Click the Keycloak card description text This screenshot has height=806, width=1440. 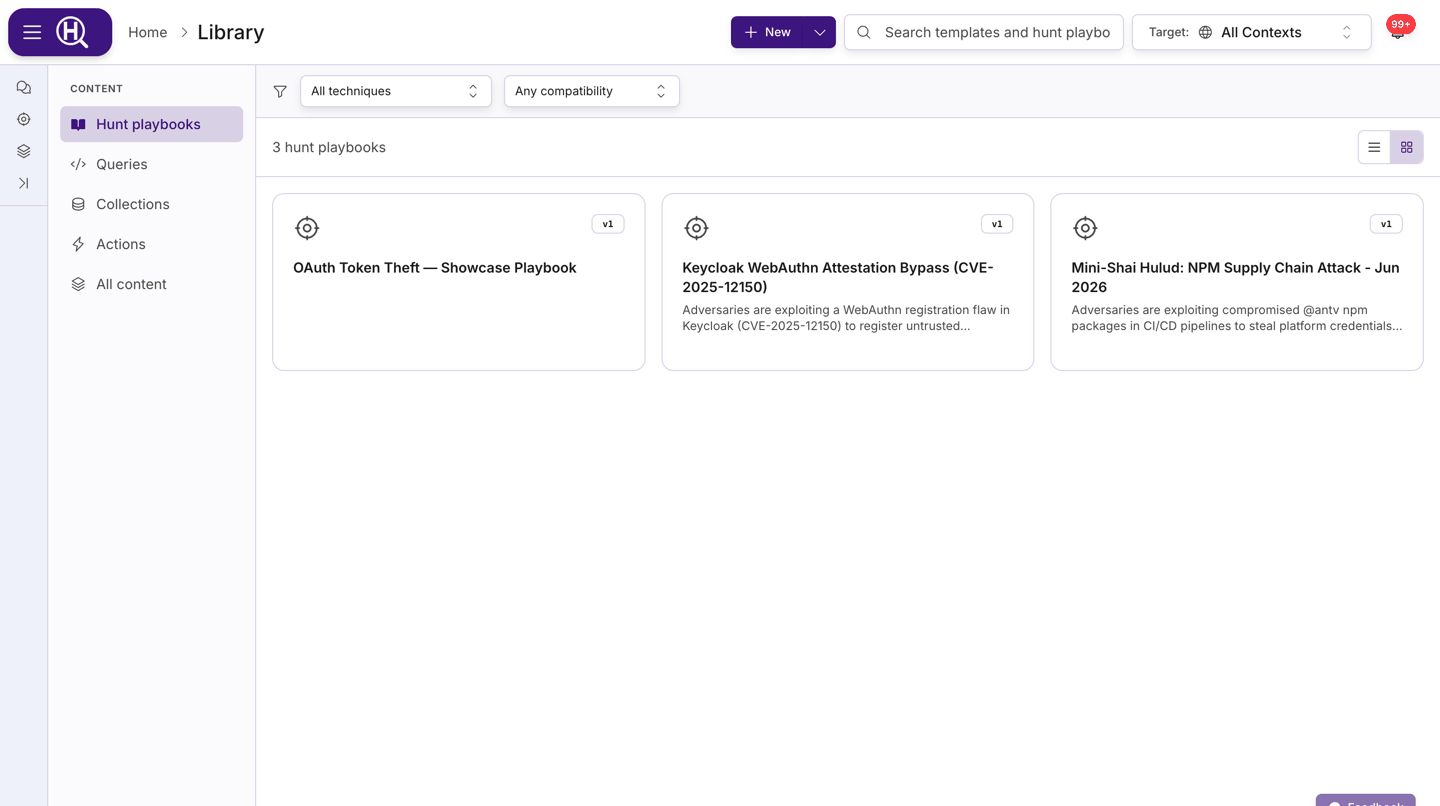pos(846,318)
